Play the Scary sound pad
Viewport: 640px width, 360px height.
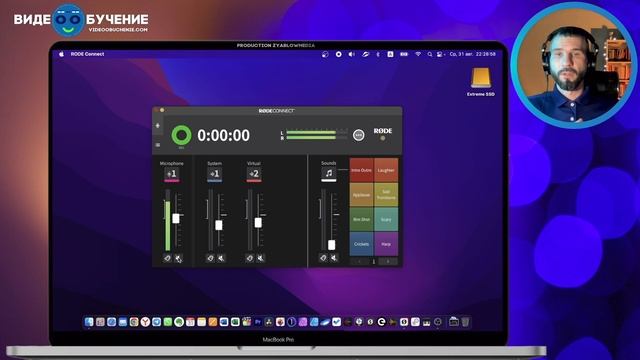point(386,219)
